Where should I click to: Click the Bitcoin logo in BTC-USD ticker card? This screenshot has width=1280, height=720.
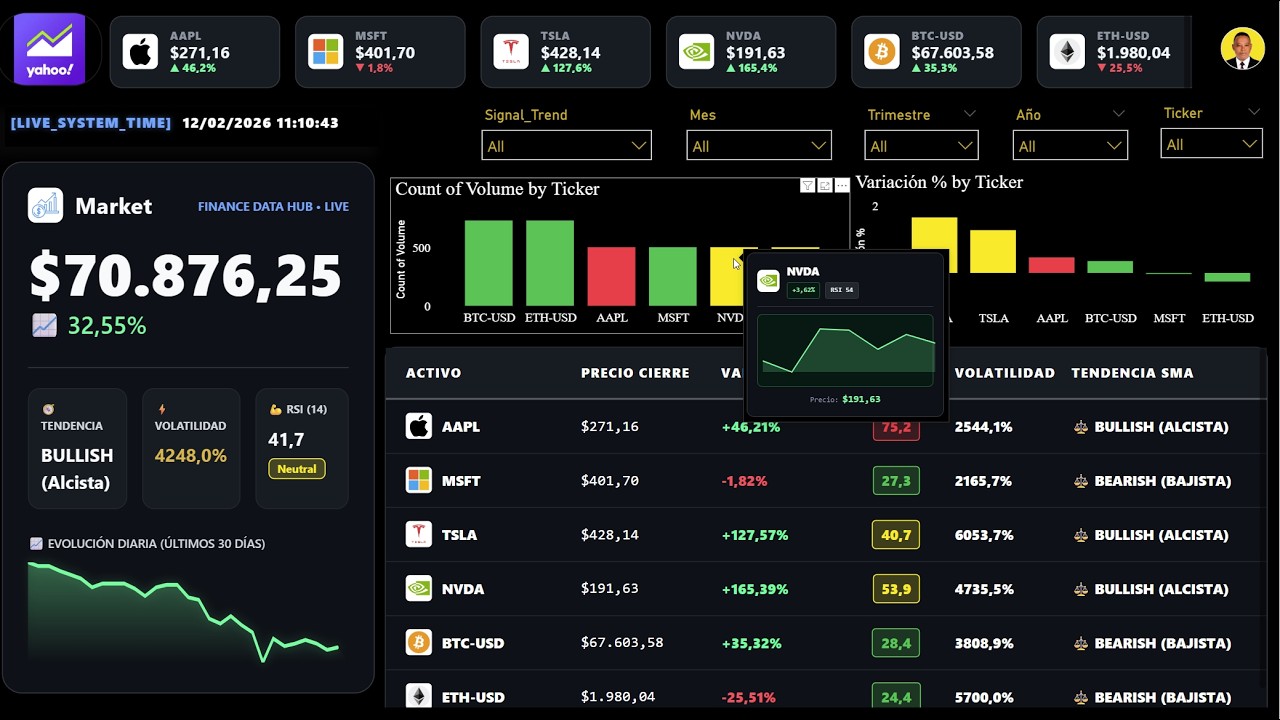(882, 52)
